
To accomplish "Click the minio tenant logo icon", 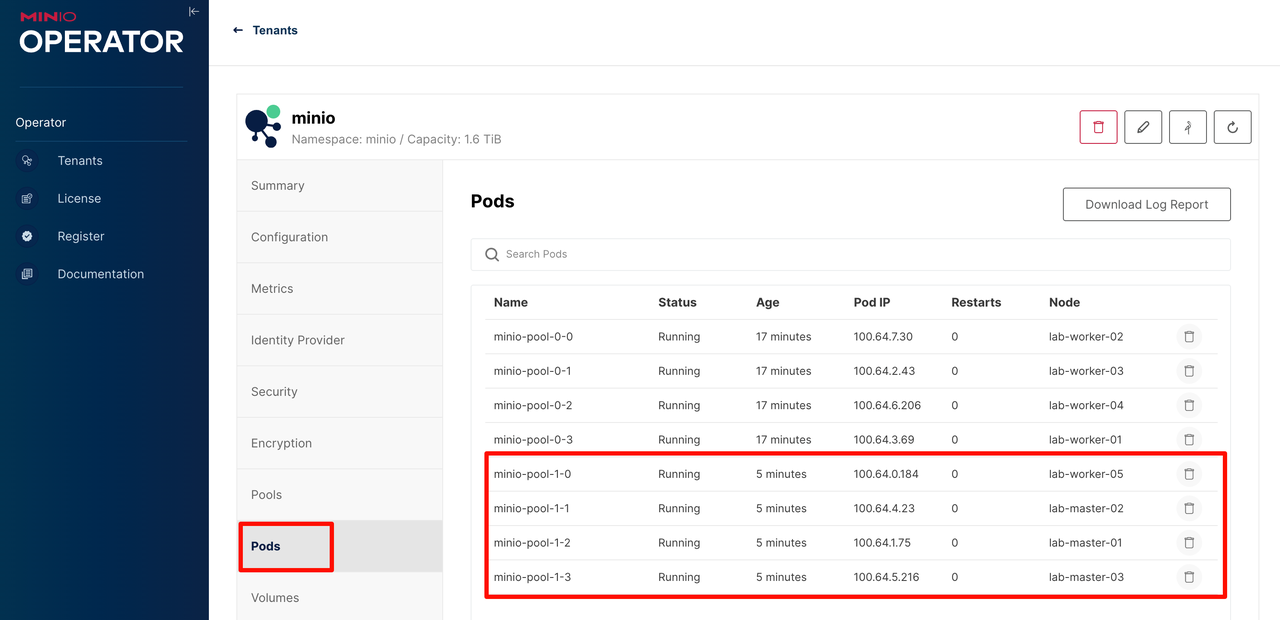I will point(263,127).
